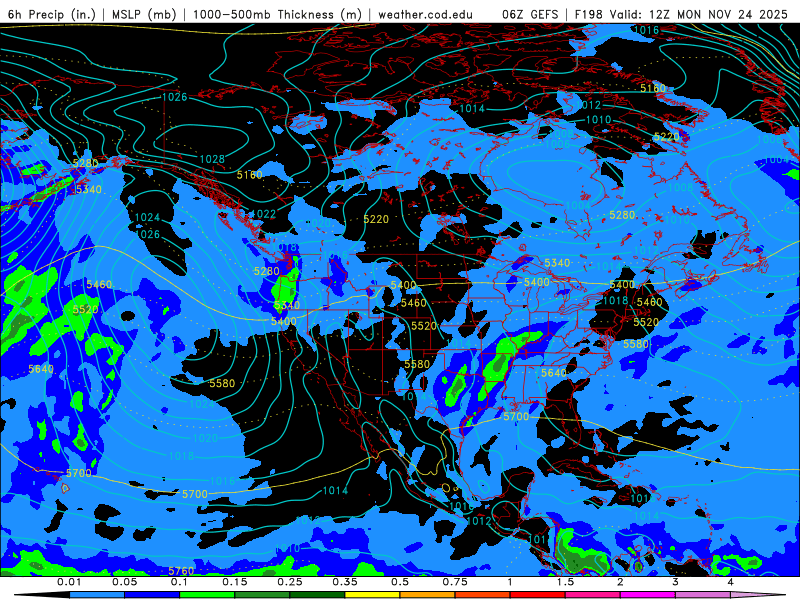Click the 4 legend value
Viewport: 800px width, 600px height.
pos(731,582)
